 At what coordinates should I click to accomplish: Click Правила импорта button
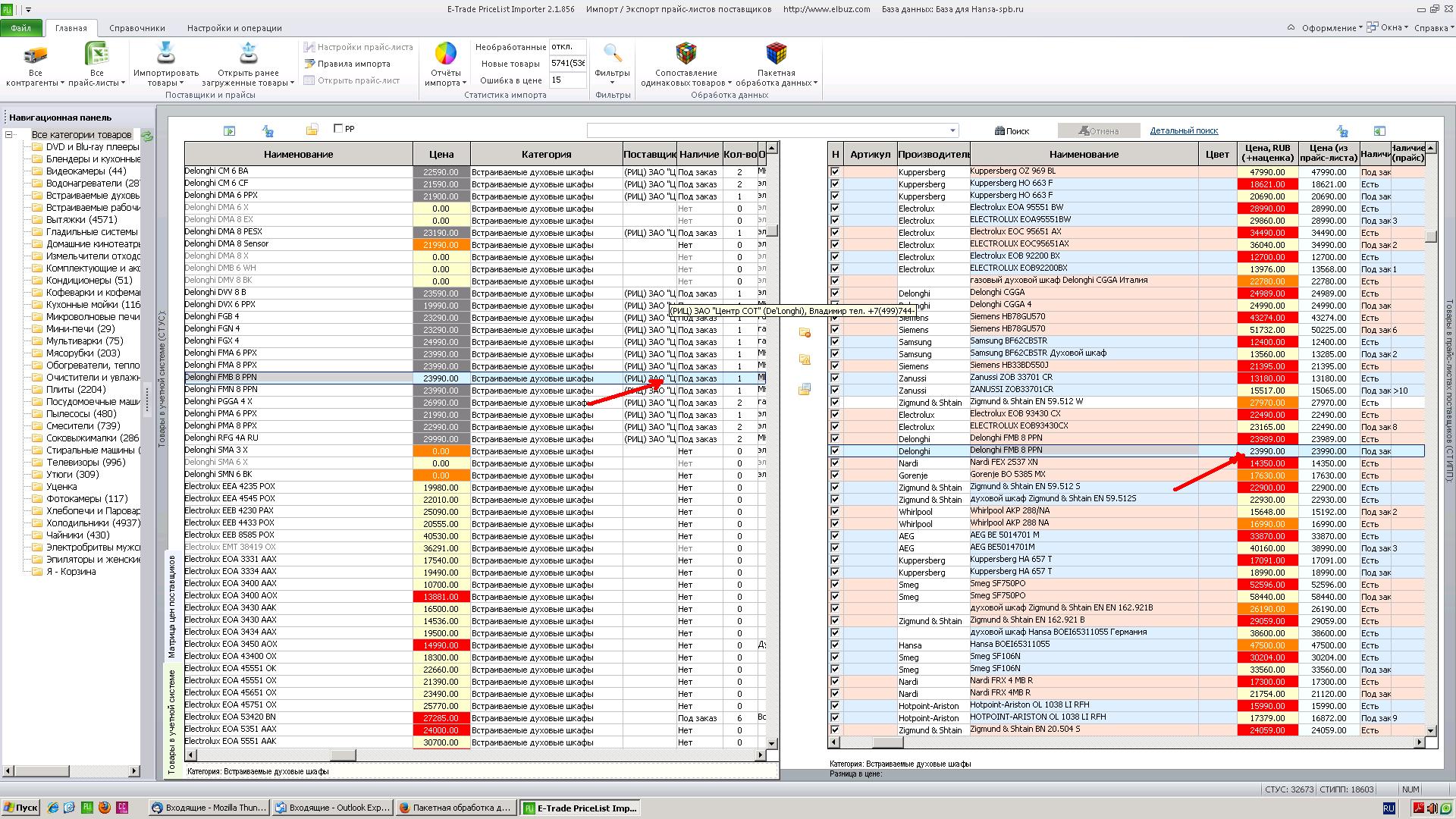coord(347,64)
